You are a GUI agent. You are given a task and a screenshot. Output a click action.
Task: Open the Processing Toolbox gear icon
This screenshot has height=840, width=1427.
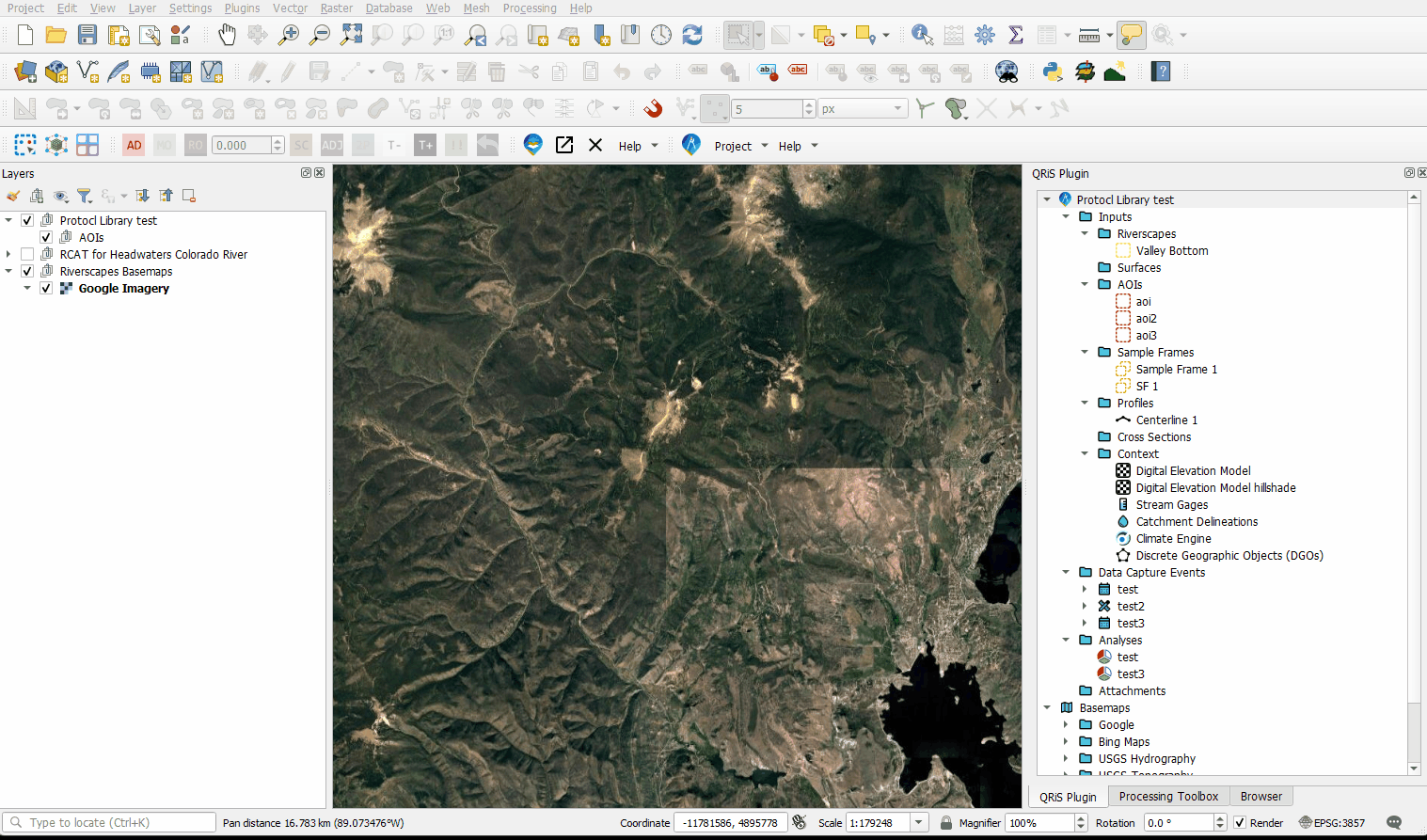(x=985, y=36)
